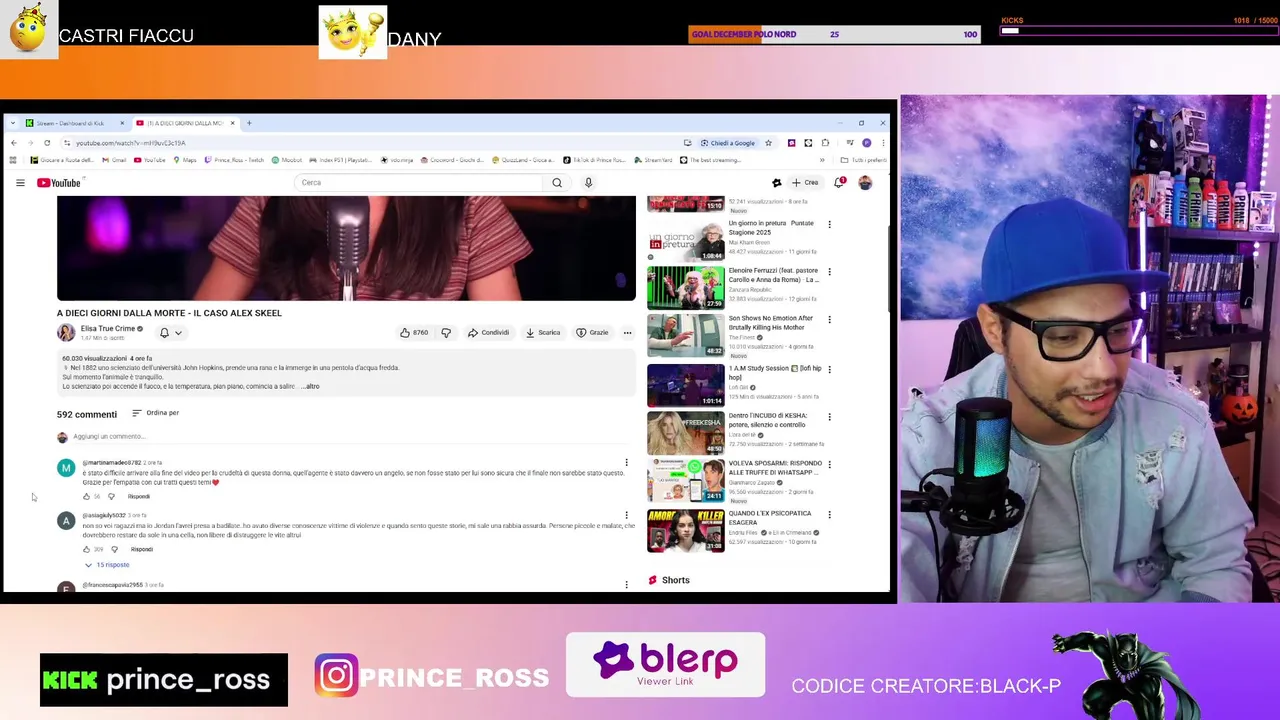This screenshot has height=720, width=1280.
Task: Open options for 1 A.M Study Session
Action: coord(829,370)
